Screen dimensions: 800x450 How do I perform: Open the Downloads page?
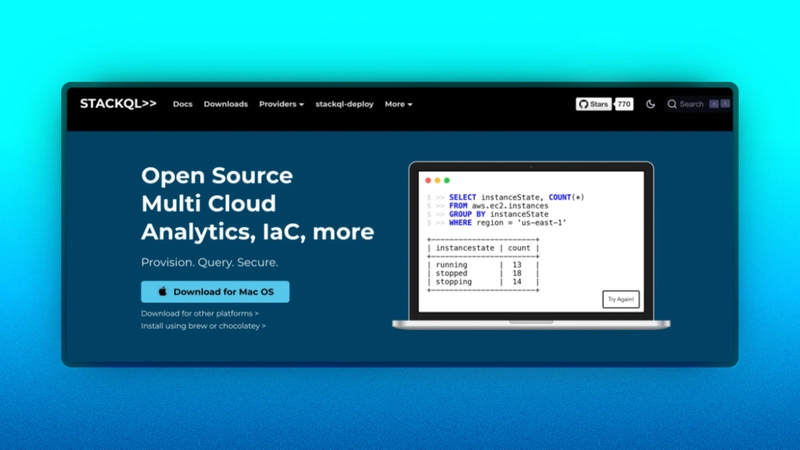coord(226,104)
